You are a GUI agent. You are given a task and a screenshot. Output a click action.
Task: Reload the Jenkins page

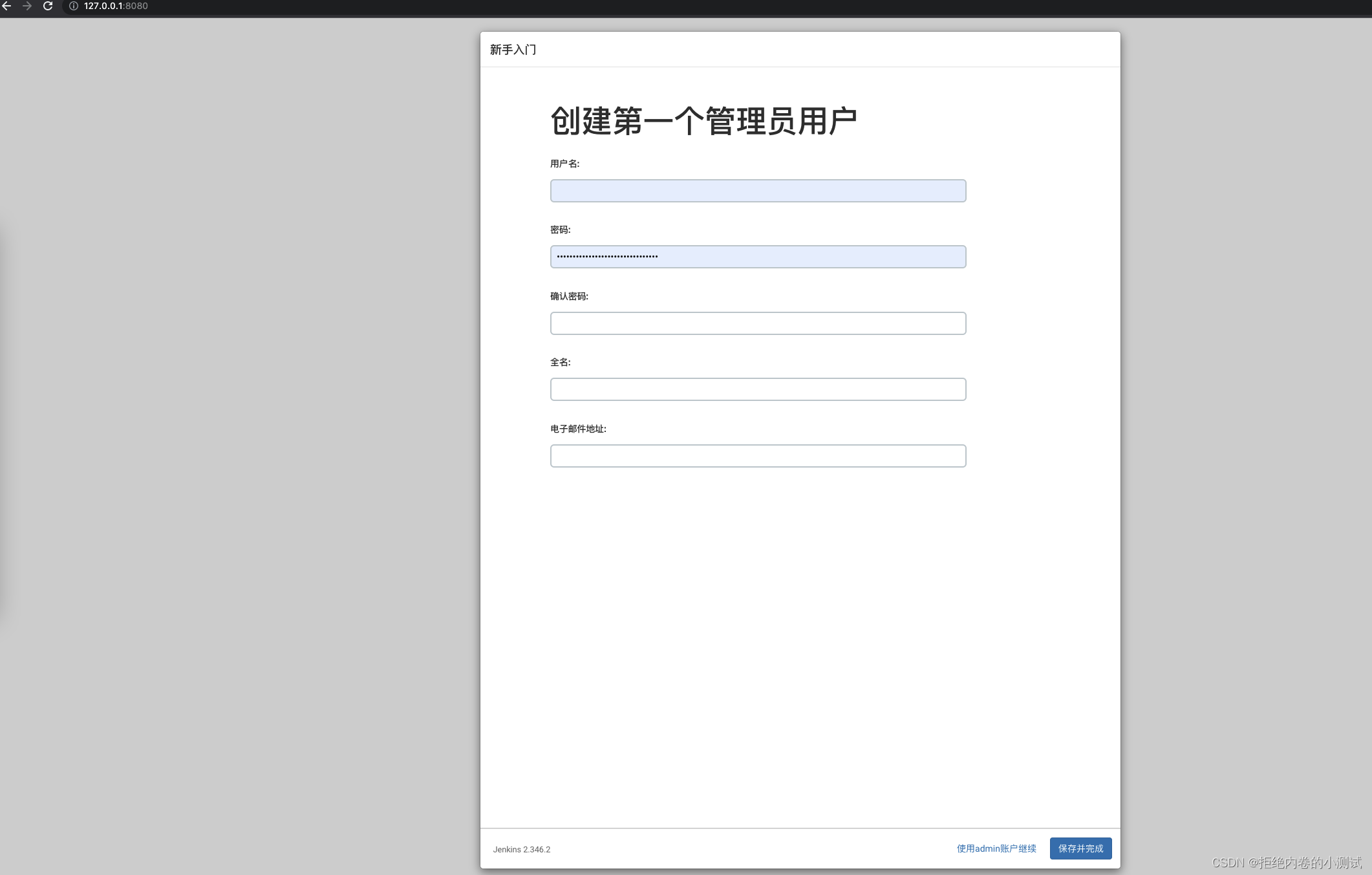point(48,6)
